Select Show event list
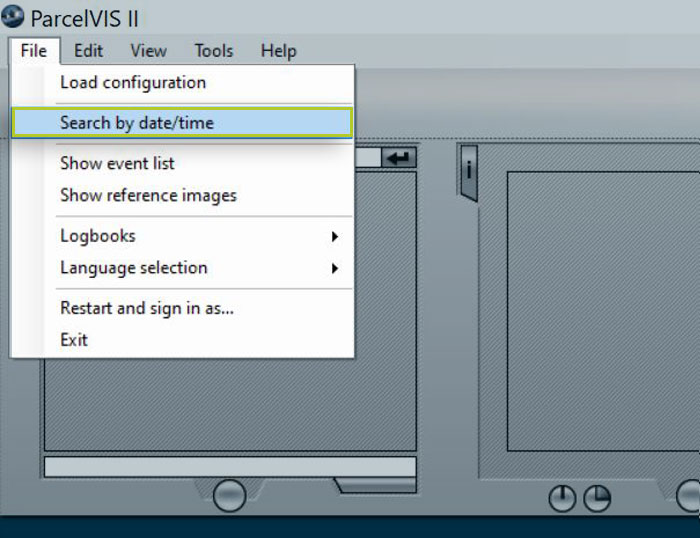Viewport: 700px width, 538px height. [182, 163]
